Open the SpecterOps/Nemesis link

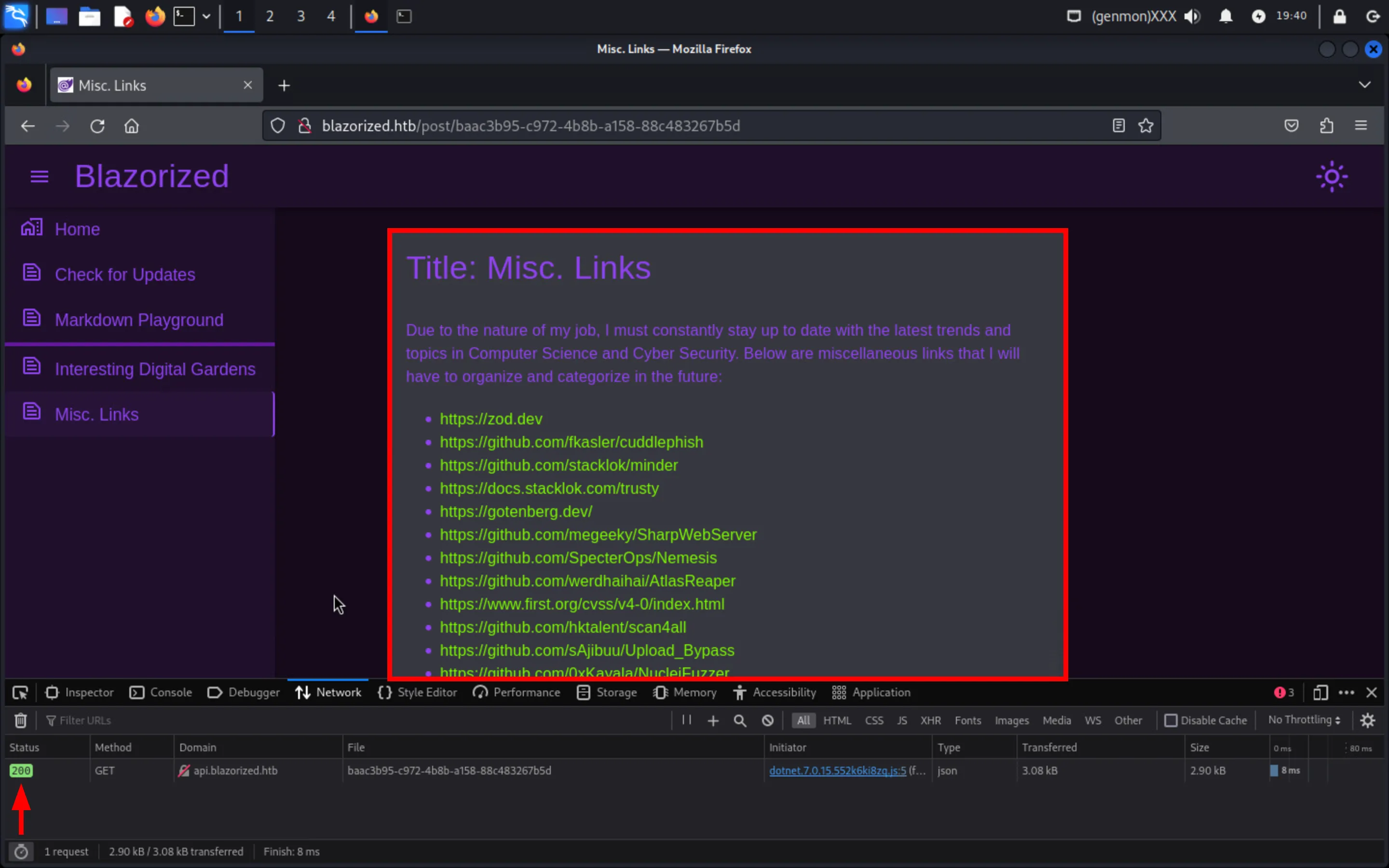click(x=578, y=557)
